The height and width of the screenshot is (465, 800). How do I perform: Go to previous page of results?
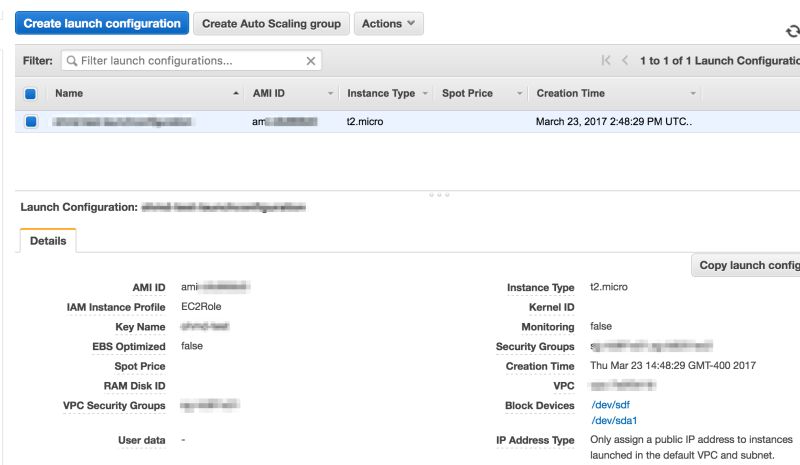pyautogui.click(x=624, y=60)
